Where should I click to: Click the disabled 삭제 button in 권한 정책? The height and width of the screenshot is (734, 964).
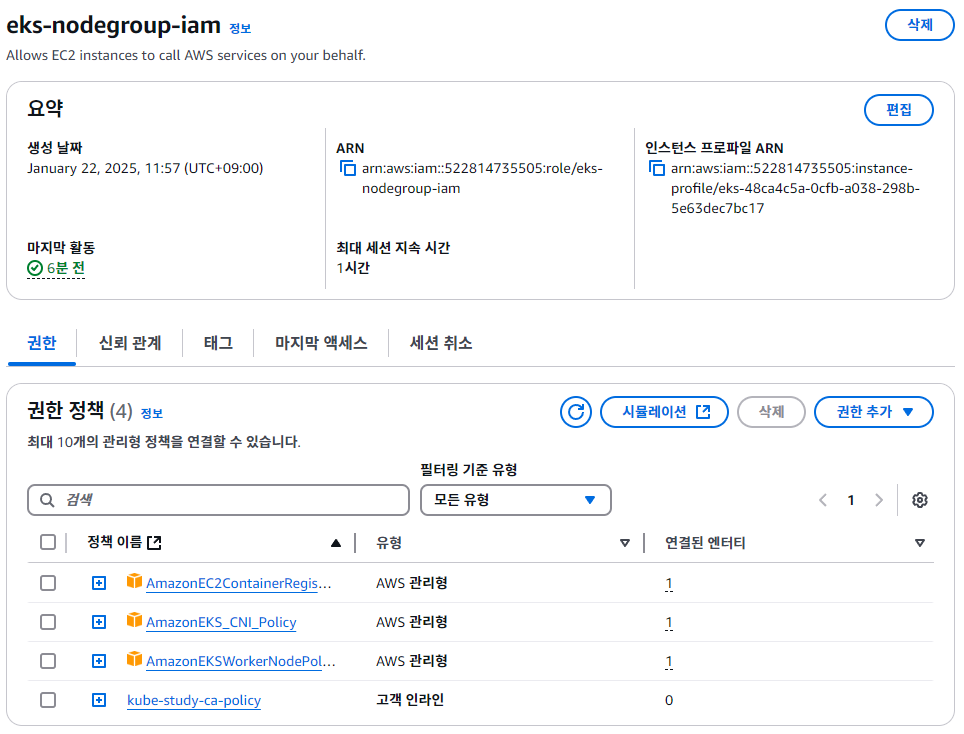click(x=772, y=412)
